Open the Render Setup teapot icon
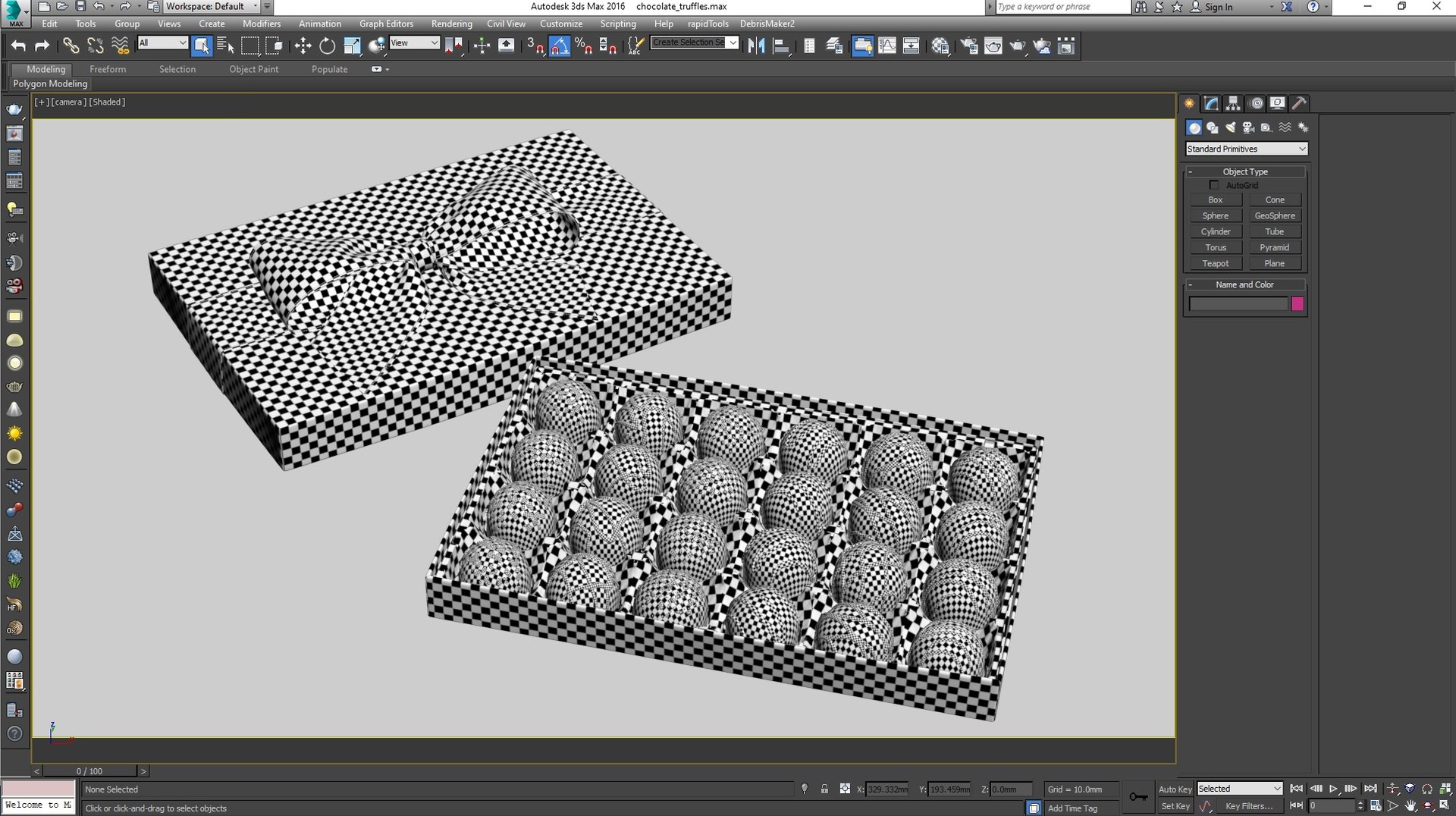This screenshot has width=1456, height=816. (x=969, y=46)
